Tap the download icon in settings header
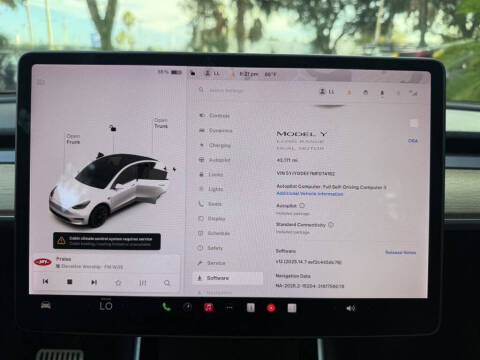 pyautogui.click(x=382, y=93)
